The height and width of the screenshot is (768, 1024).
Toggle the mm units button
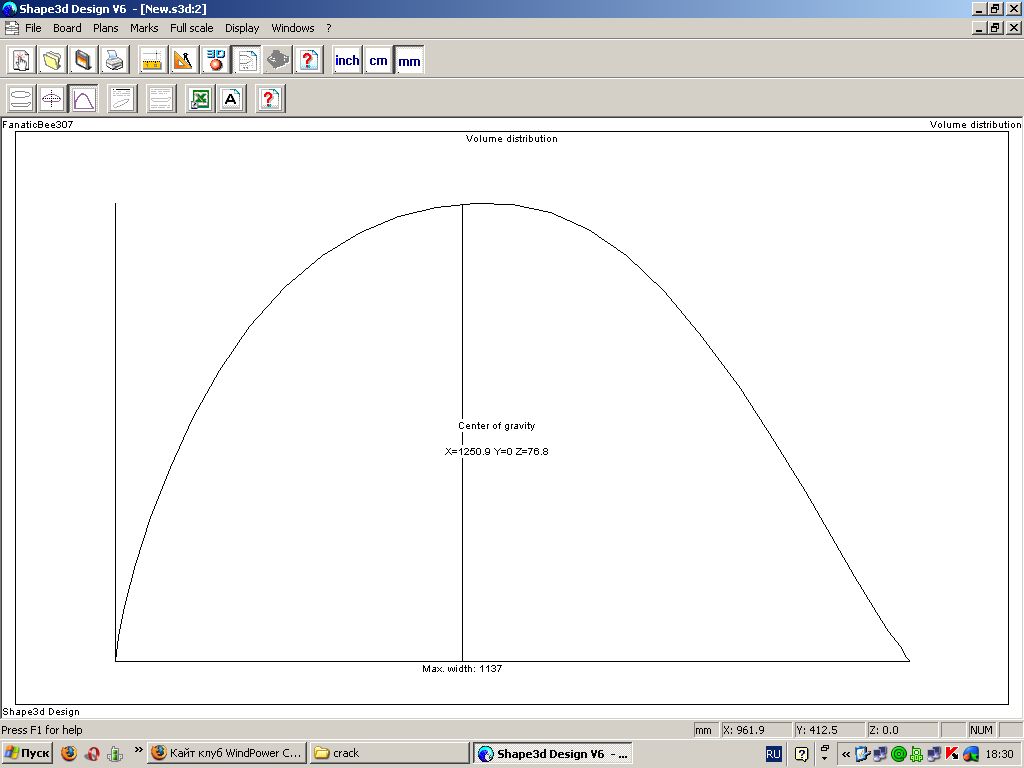pos(409,61)
